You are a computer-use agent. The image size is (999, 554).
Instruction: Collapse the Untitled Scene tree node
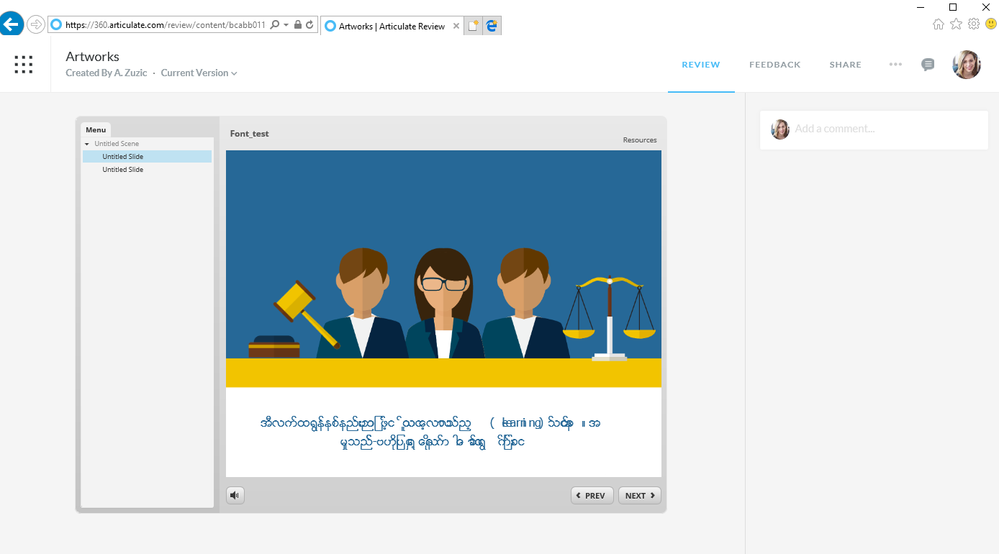tap(87, 144)
